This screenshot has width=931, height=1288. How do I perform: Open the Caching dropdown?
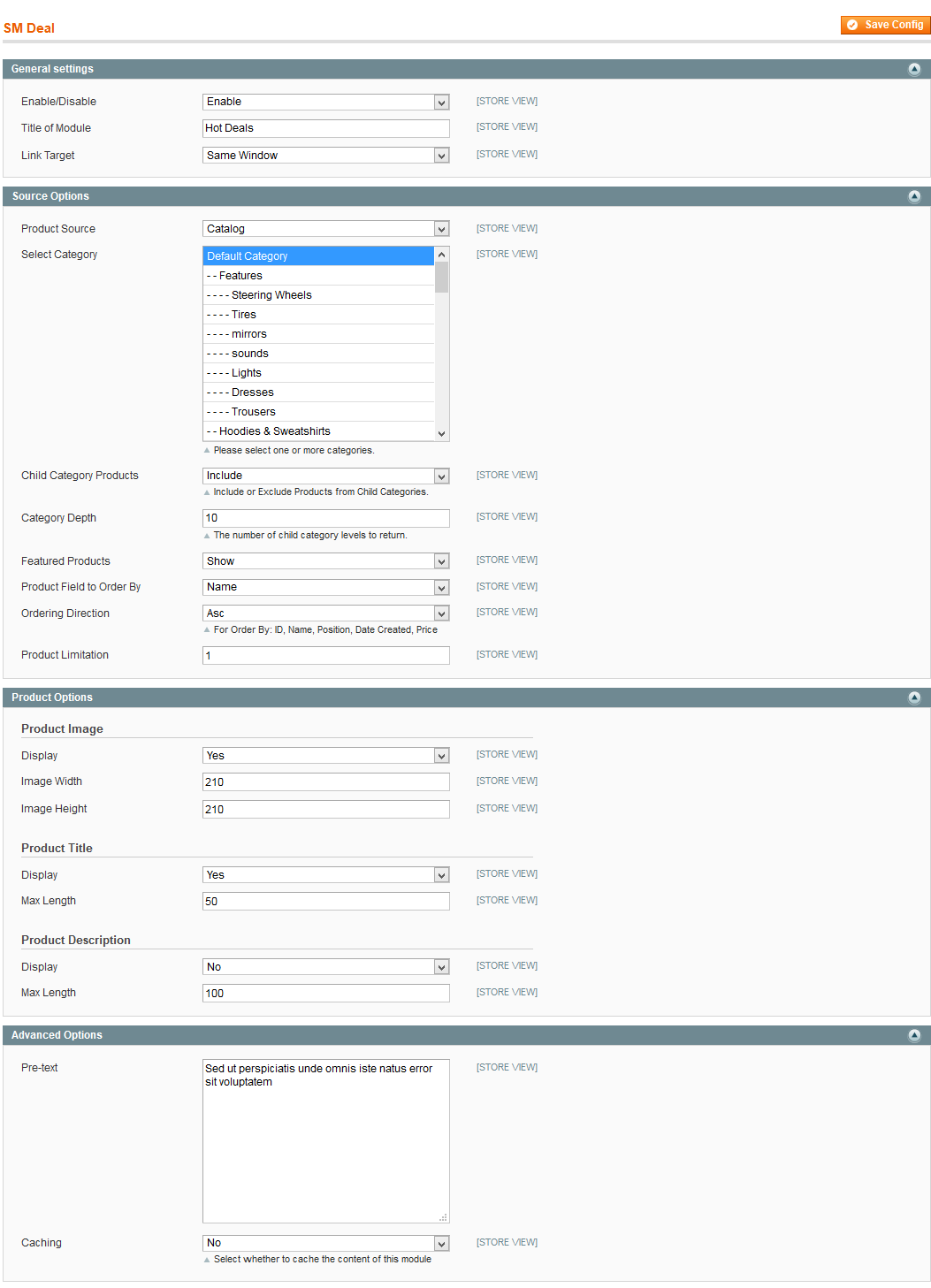[x=326, y=1243]
